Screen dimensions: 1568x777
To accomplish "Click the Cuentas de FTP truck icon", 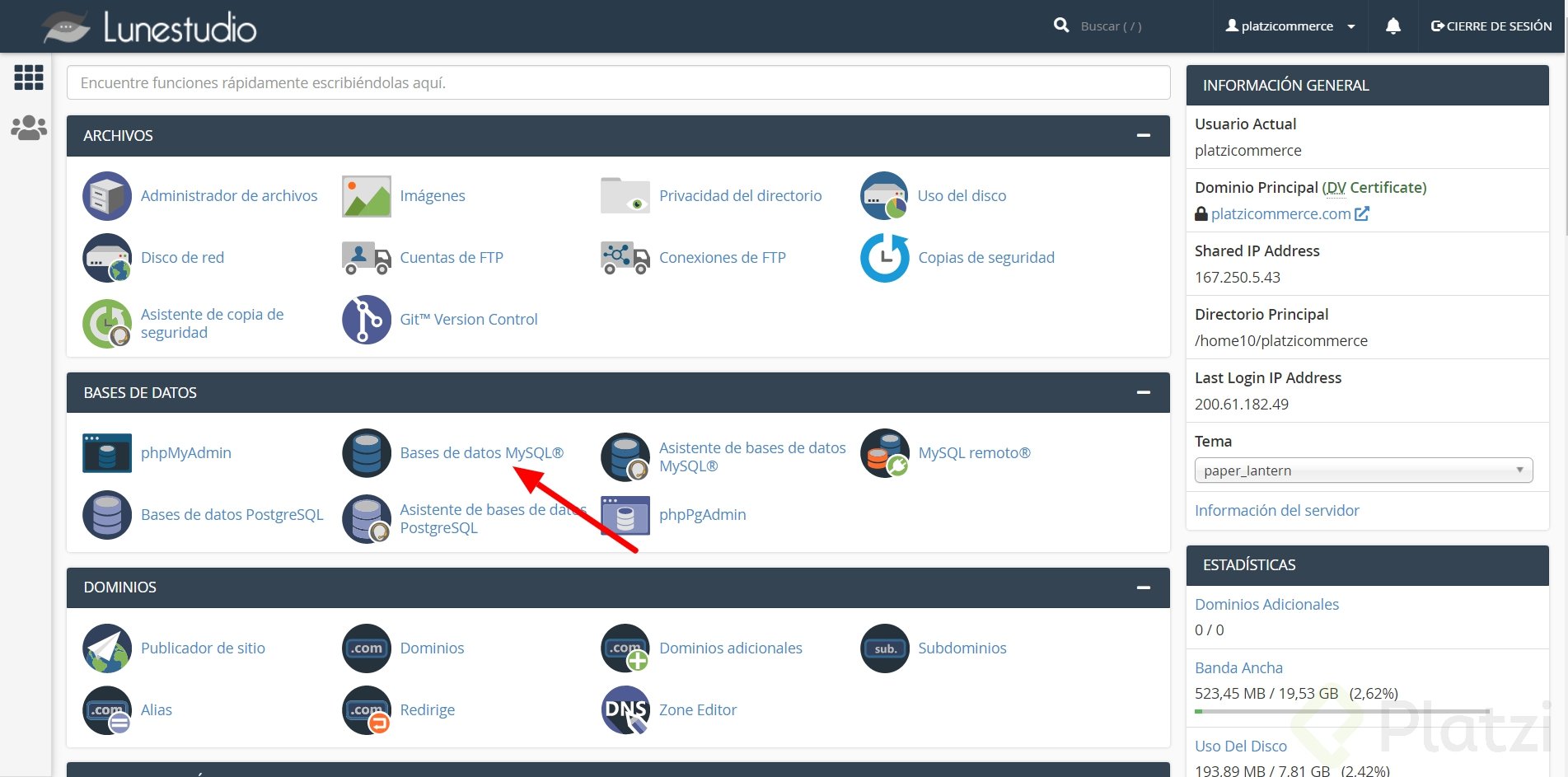I will pos(367,258).
